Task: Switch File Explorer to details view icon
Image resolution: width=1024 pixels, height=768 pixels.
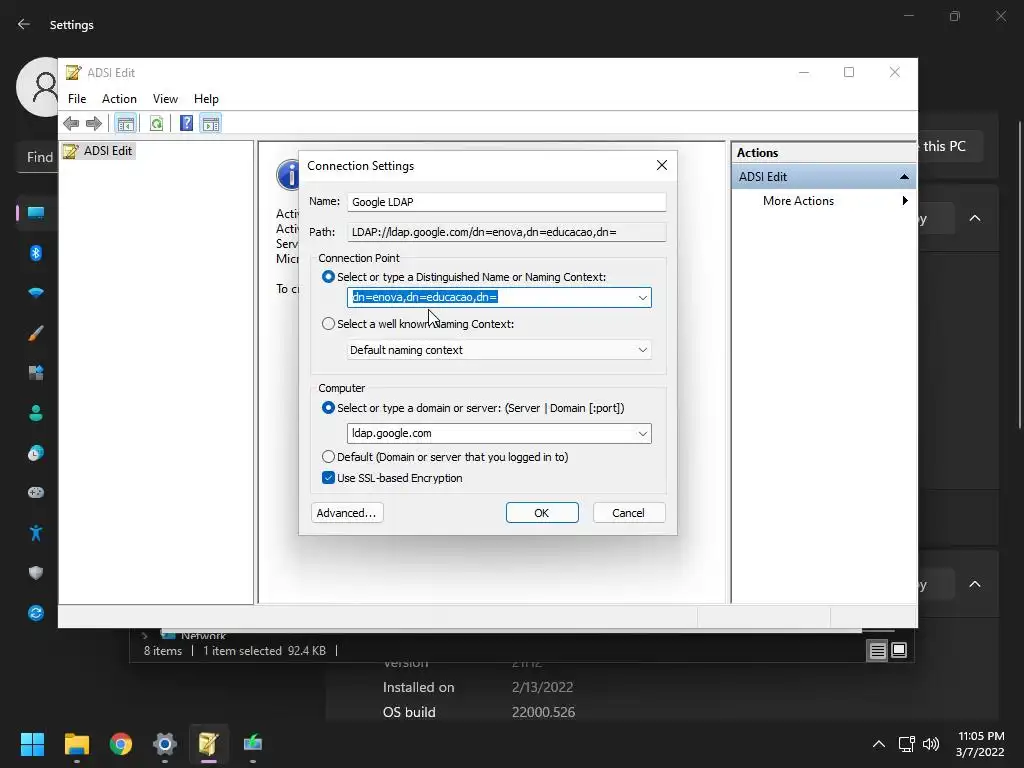Action: click(x=877, y=650)
